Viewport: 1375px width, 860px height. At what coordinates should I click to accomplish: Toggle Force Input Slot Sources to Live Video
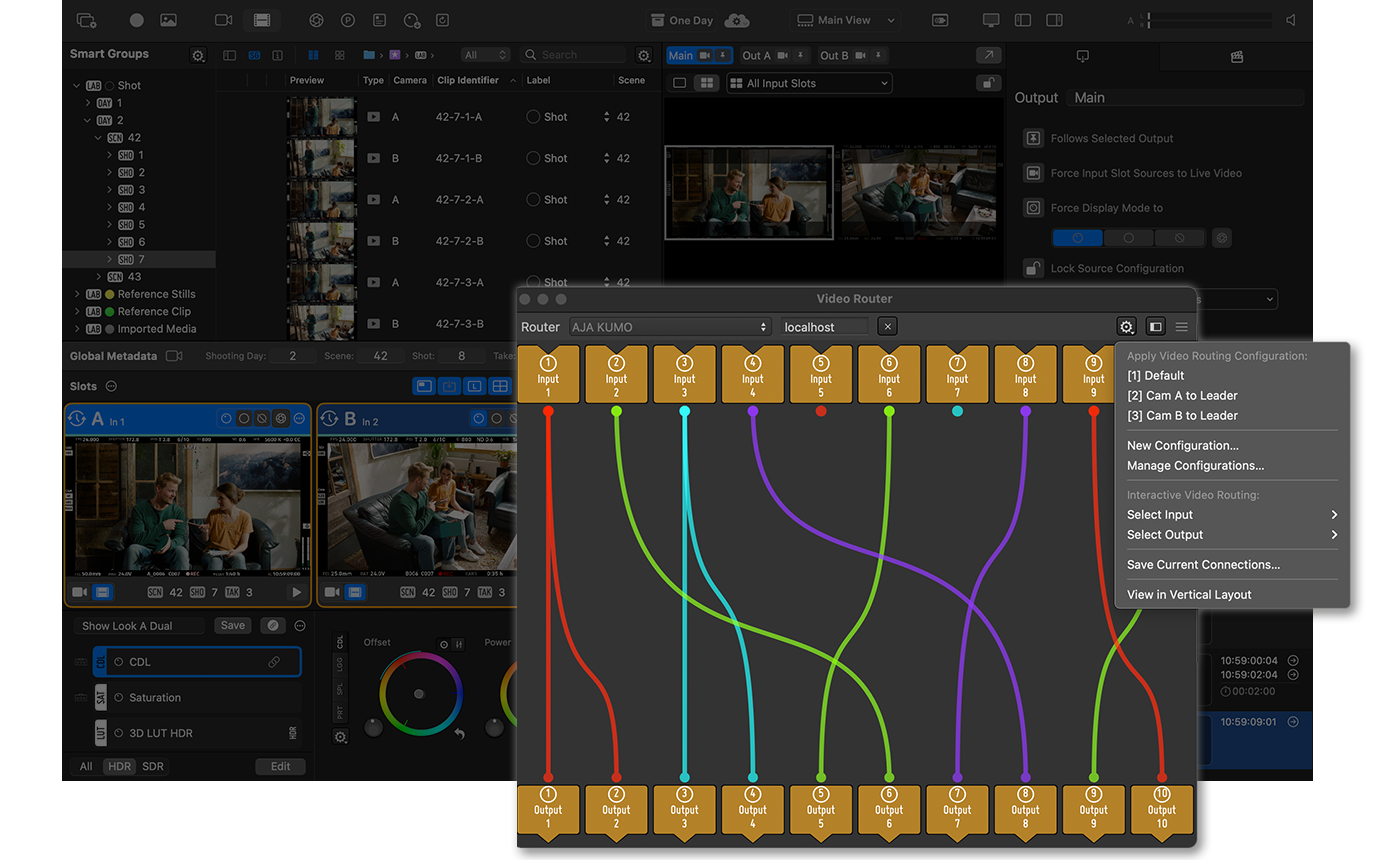(1033, 173)
